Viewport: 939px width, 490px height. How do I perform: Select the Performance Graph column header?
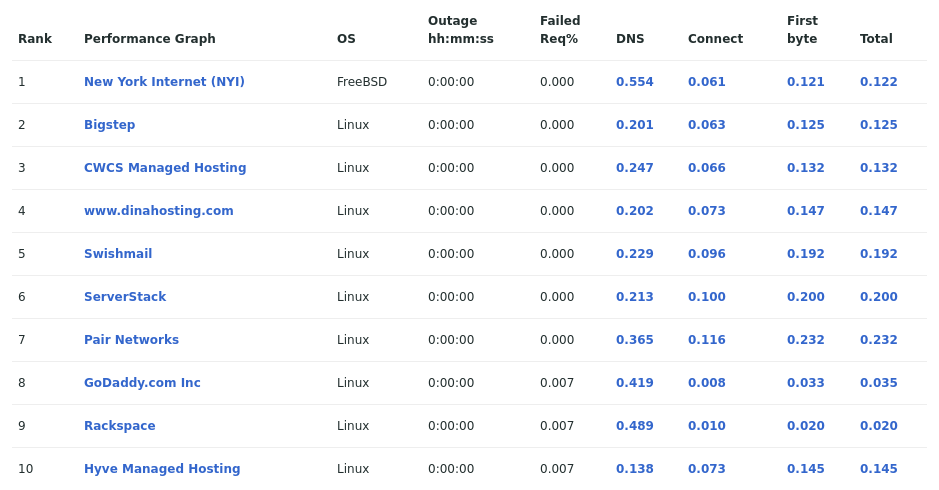point(150,39)
